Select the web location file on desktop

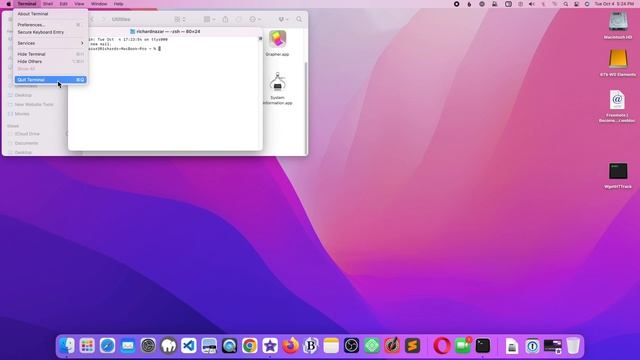click(617, 106)
